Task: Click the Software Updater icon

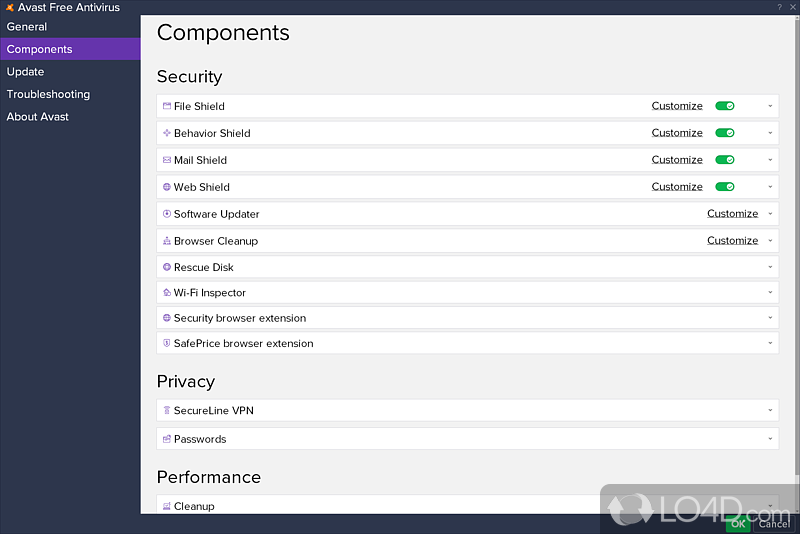Action: 166,214
